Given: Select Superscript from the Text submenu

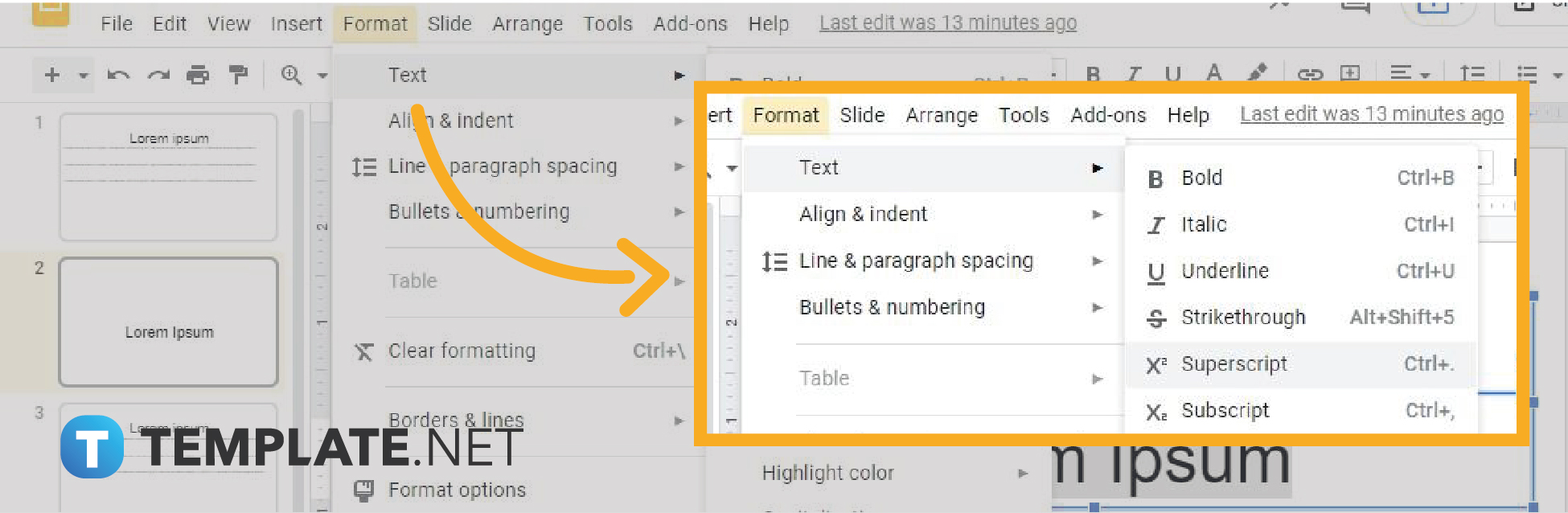Looking at the screenshot, I should pos(1234,364).
